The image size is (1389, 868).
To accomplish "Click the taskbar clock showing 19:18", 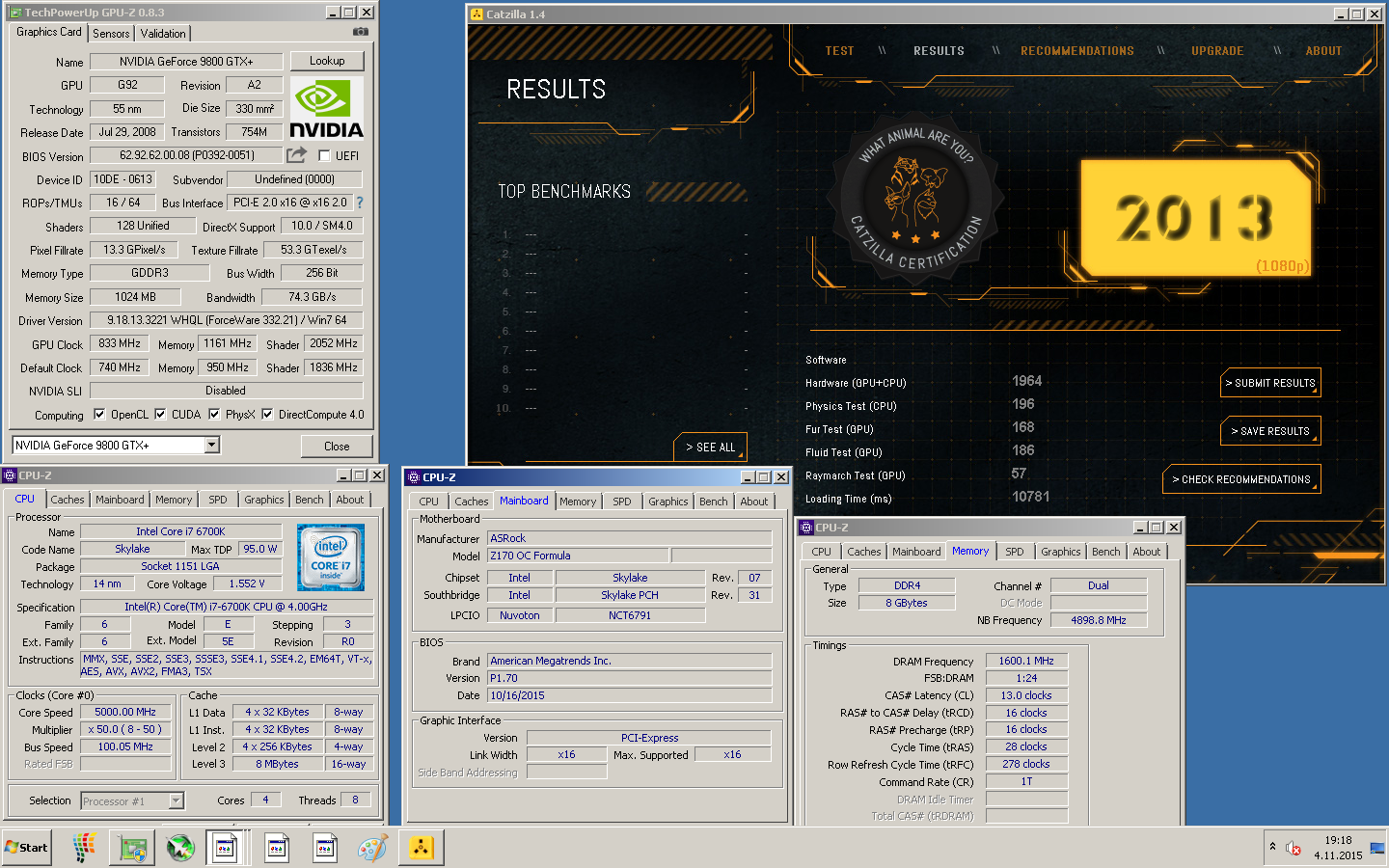I will tap(1338, 840).
